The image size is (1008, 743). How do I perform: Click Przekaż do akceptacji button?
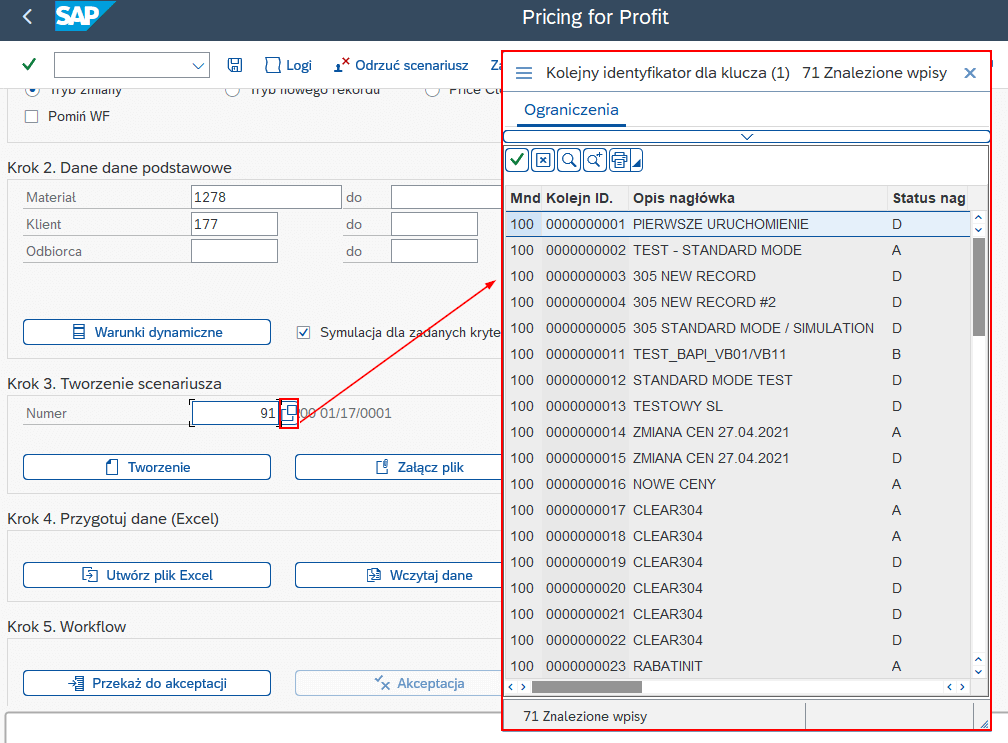tap(147, 683)
